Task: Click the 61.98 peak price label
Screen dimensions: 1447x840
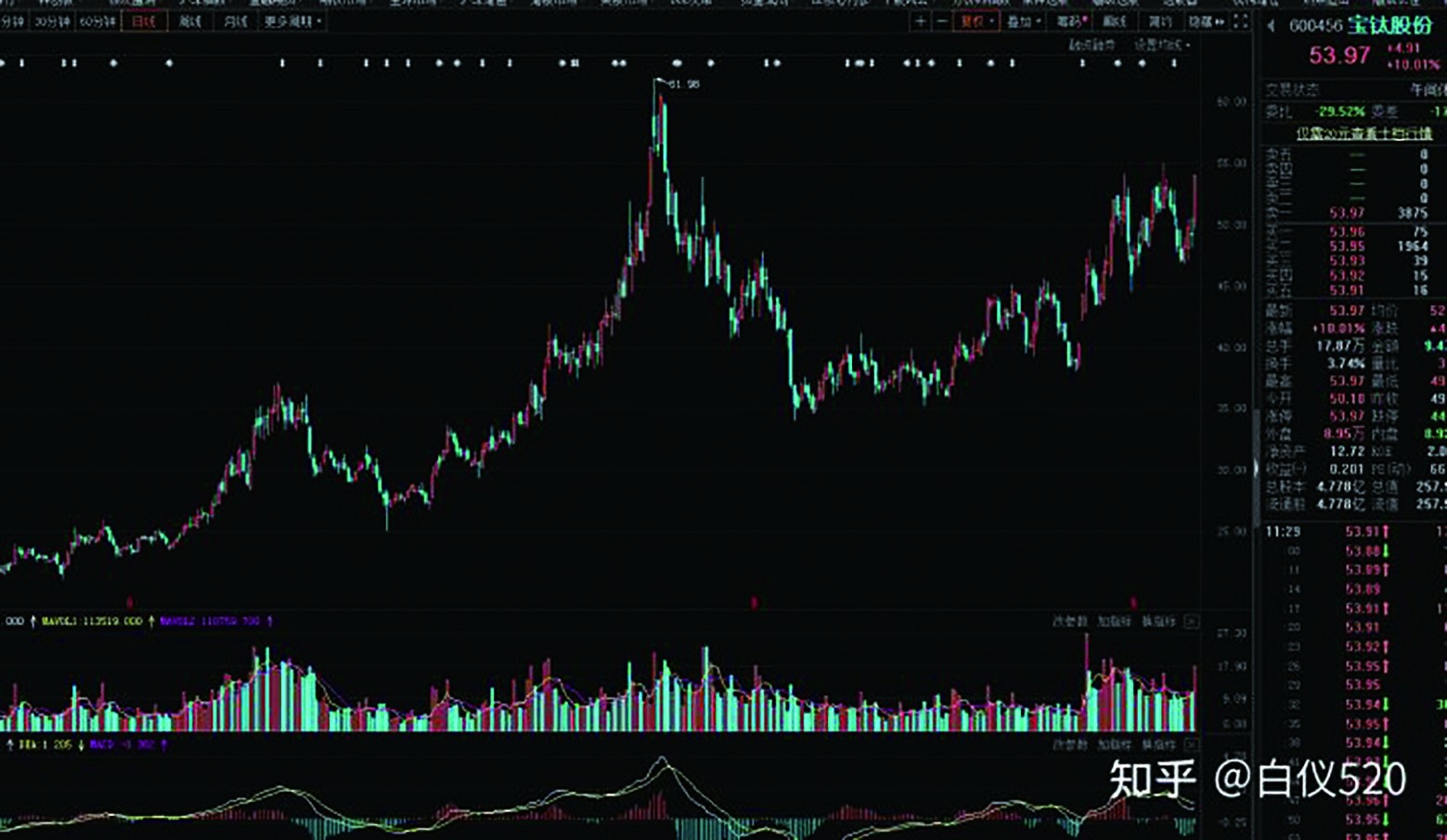Action: pos(684,84)
